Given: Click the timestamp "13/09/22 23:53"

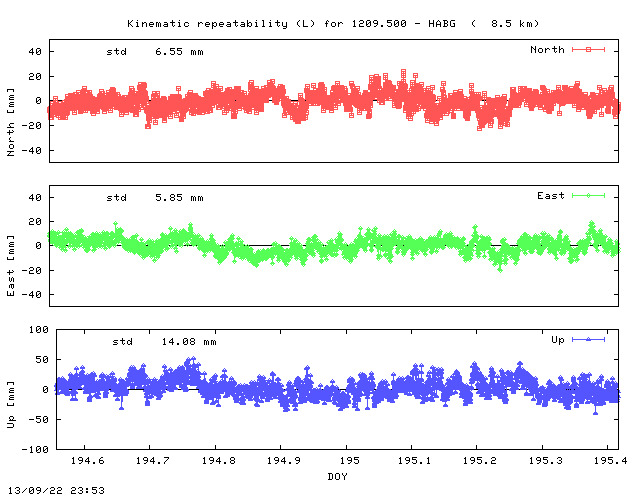Looking at the screenshot, I should [56, 490].
